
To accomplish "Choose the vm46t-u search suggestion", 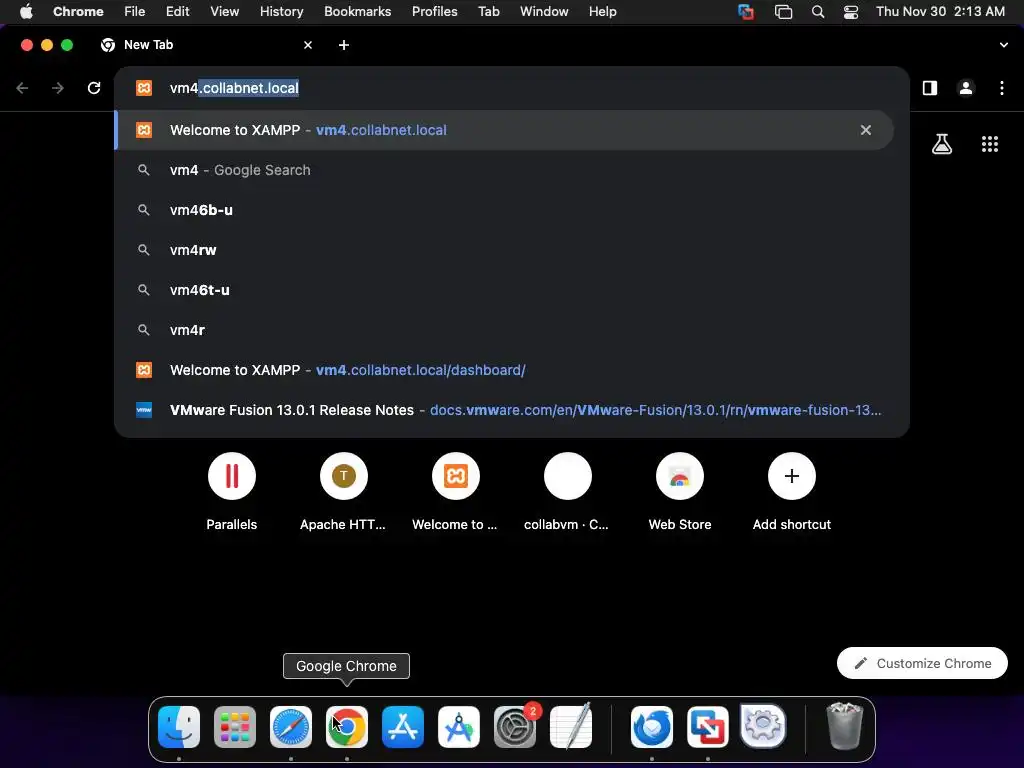I will (x=504, y=290).
